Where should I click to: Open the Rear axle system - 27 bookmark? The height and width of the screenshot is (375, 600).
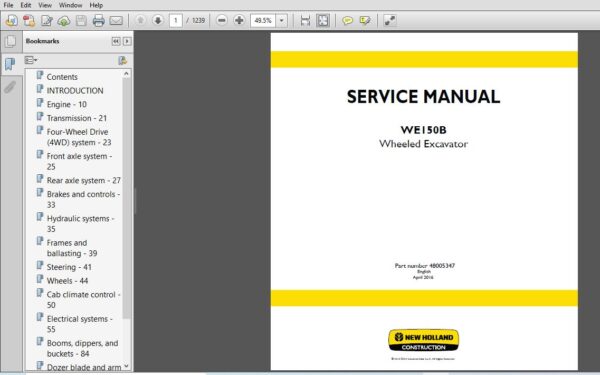click(x=83, y=180)
